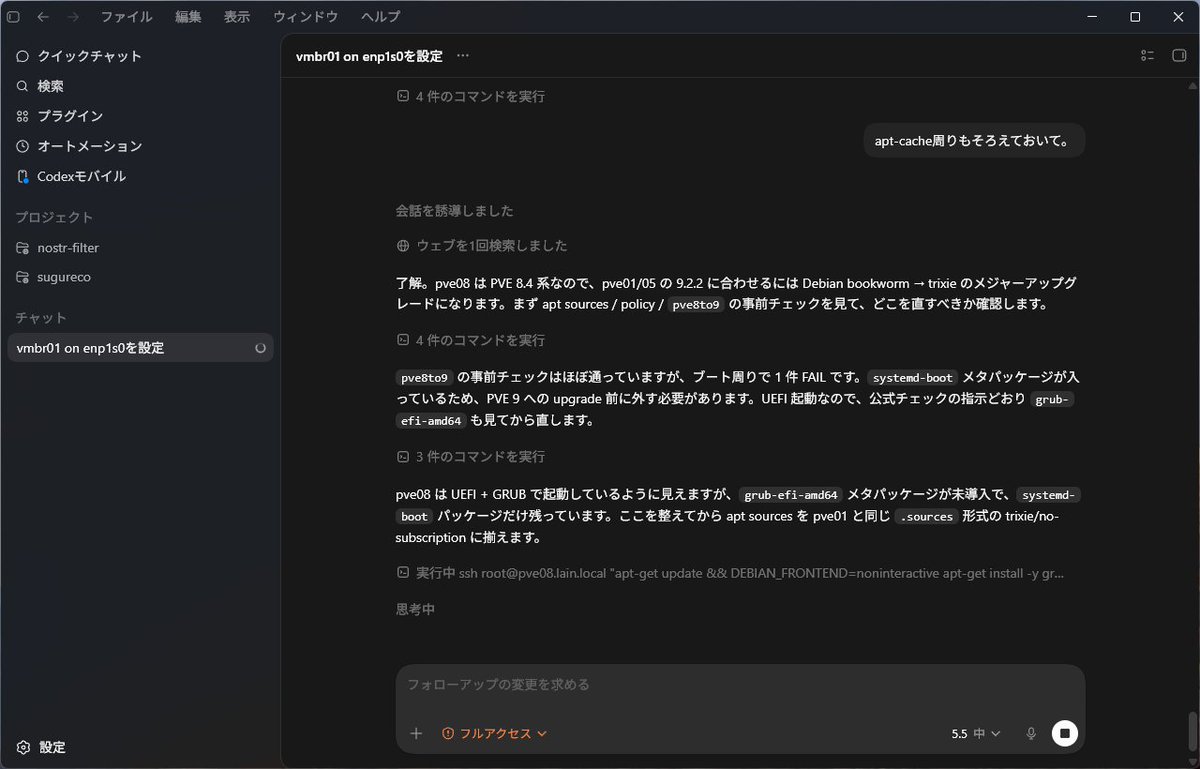
Task: Click the Codexモバイル phone icon
Action: click(x=23, y=176)
